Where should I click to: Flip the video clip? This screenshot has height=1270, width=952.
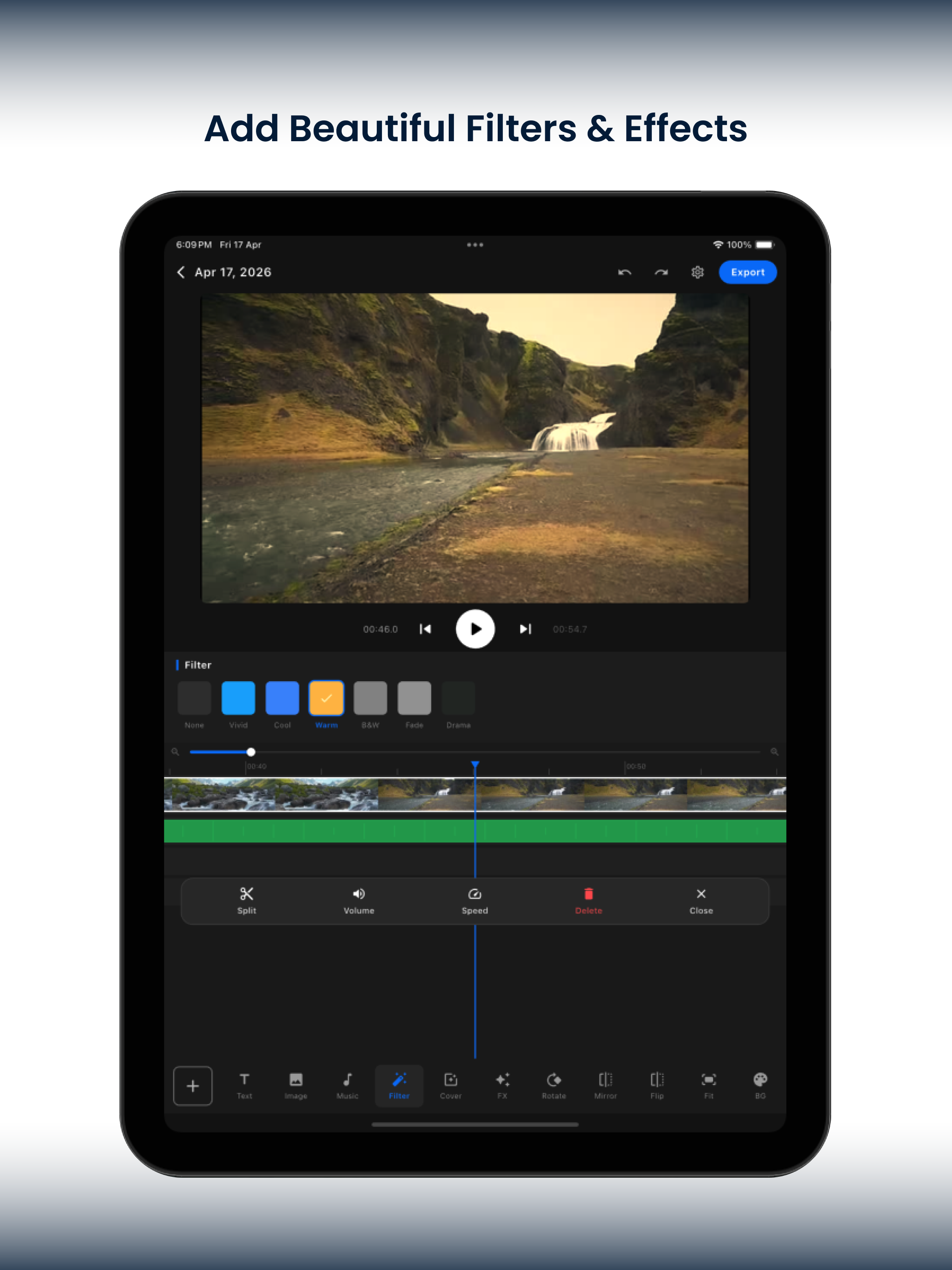tap(657, 1086)
